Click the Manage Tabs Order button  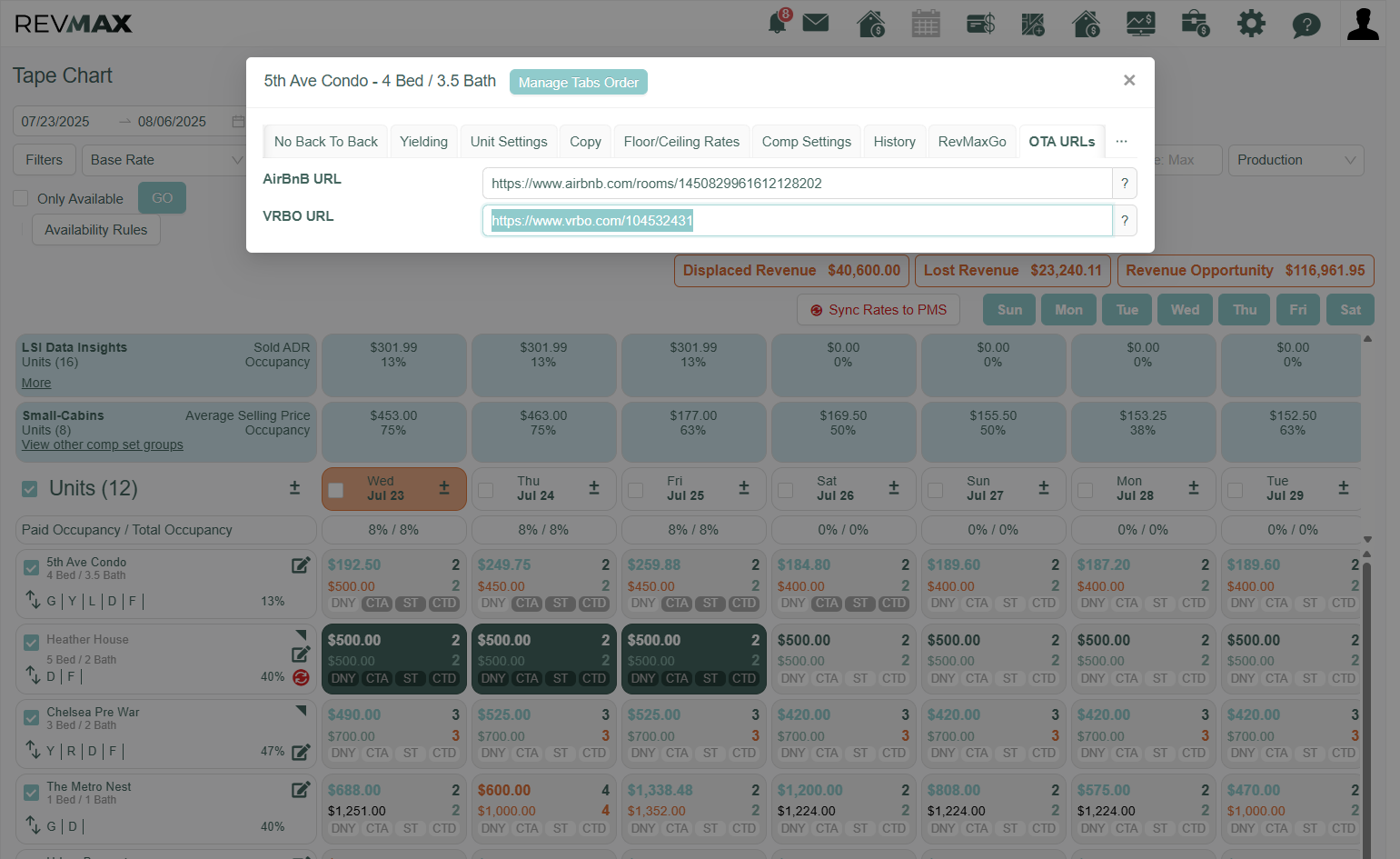(579, 82)
